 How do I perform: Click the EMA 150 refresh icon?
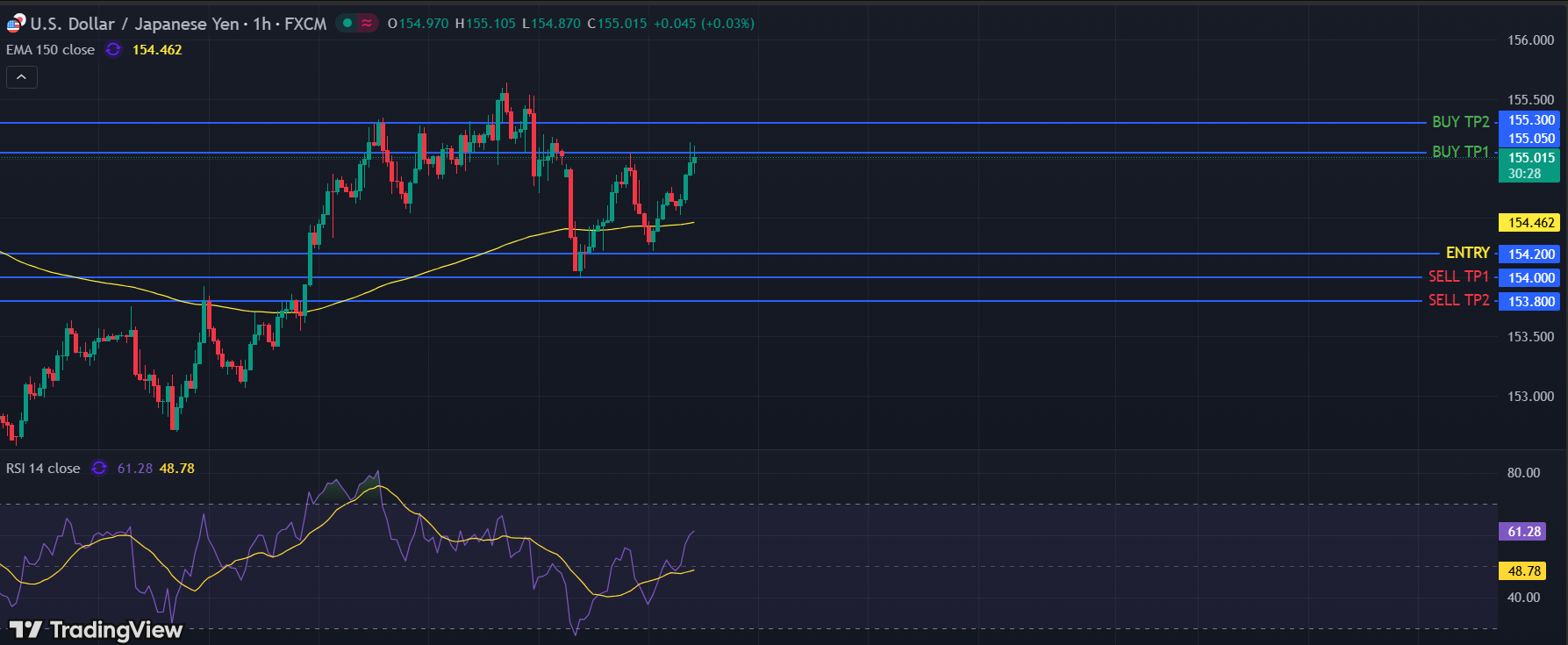click(113, 50)
